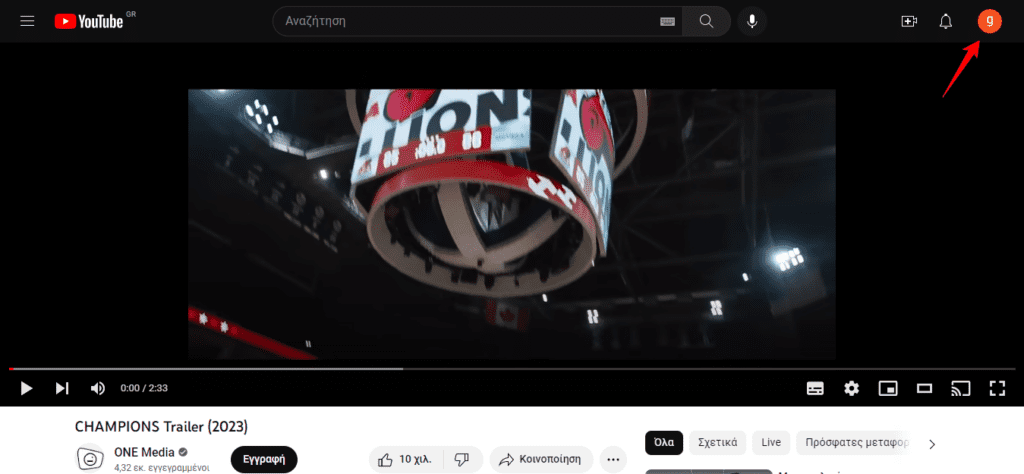The height and width of the screenshot is (474, 1024).
Task: Show more filter chips with right chevron
Action: coord(932,444)
